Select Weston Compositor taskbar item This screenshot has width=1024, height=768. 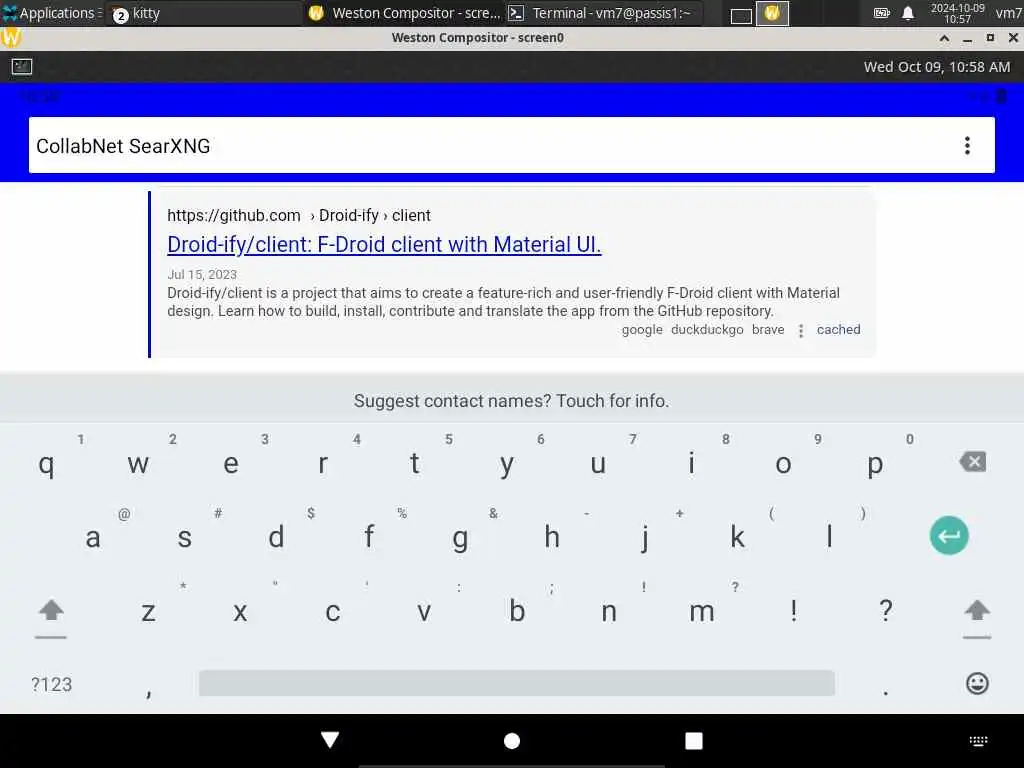[x=405, y=13]
